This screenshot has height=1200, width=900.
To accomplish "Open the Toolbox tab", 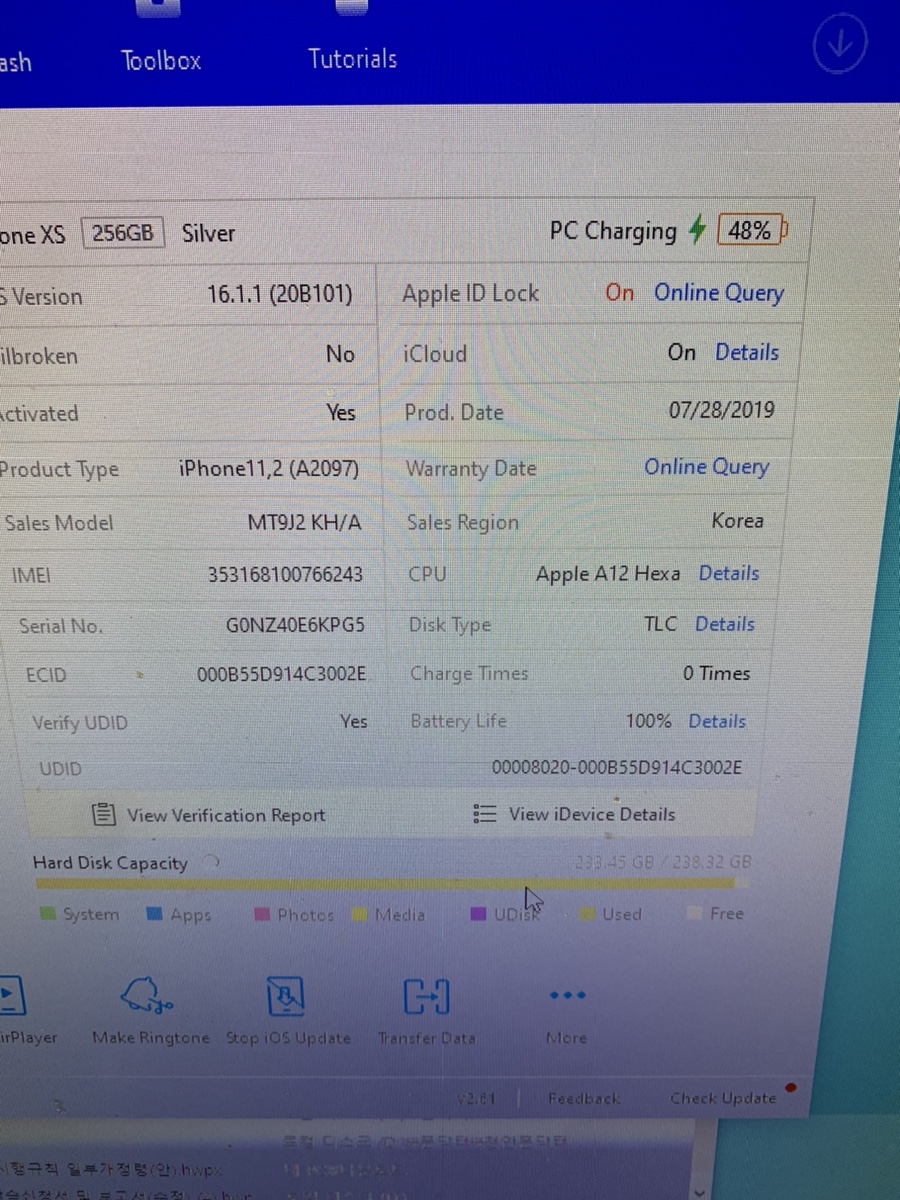I will coord(161,60).
